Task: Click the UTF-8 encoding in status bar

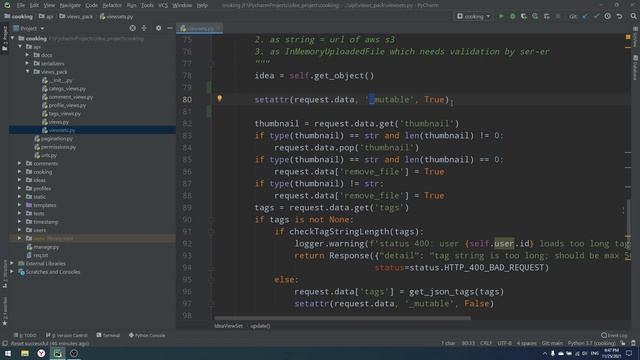Action: point(504,343)
